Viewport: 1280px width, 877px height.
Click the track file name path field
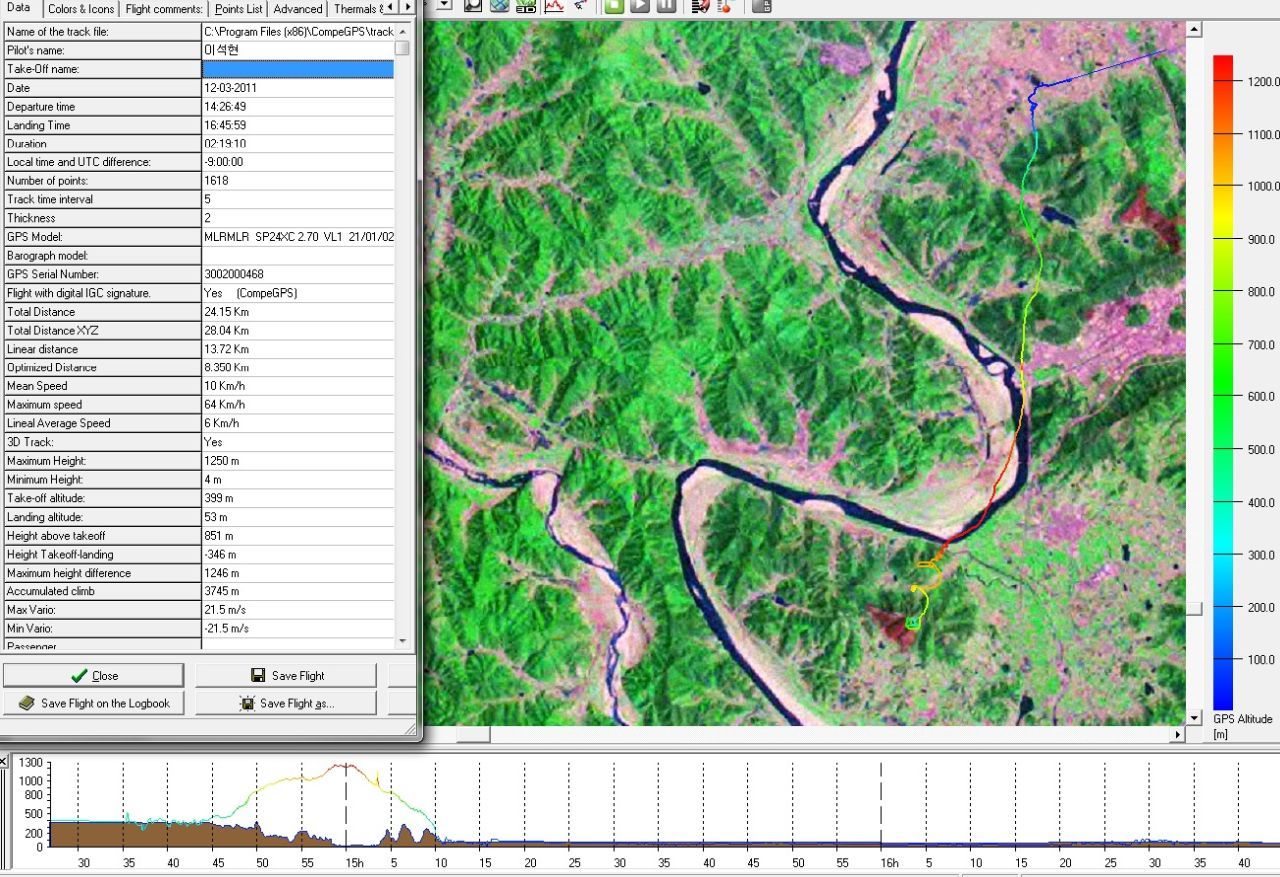298,32
